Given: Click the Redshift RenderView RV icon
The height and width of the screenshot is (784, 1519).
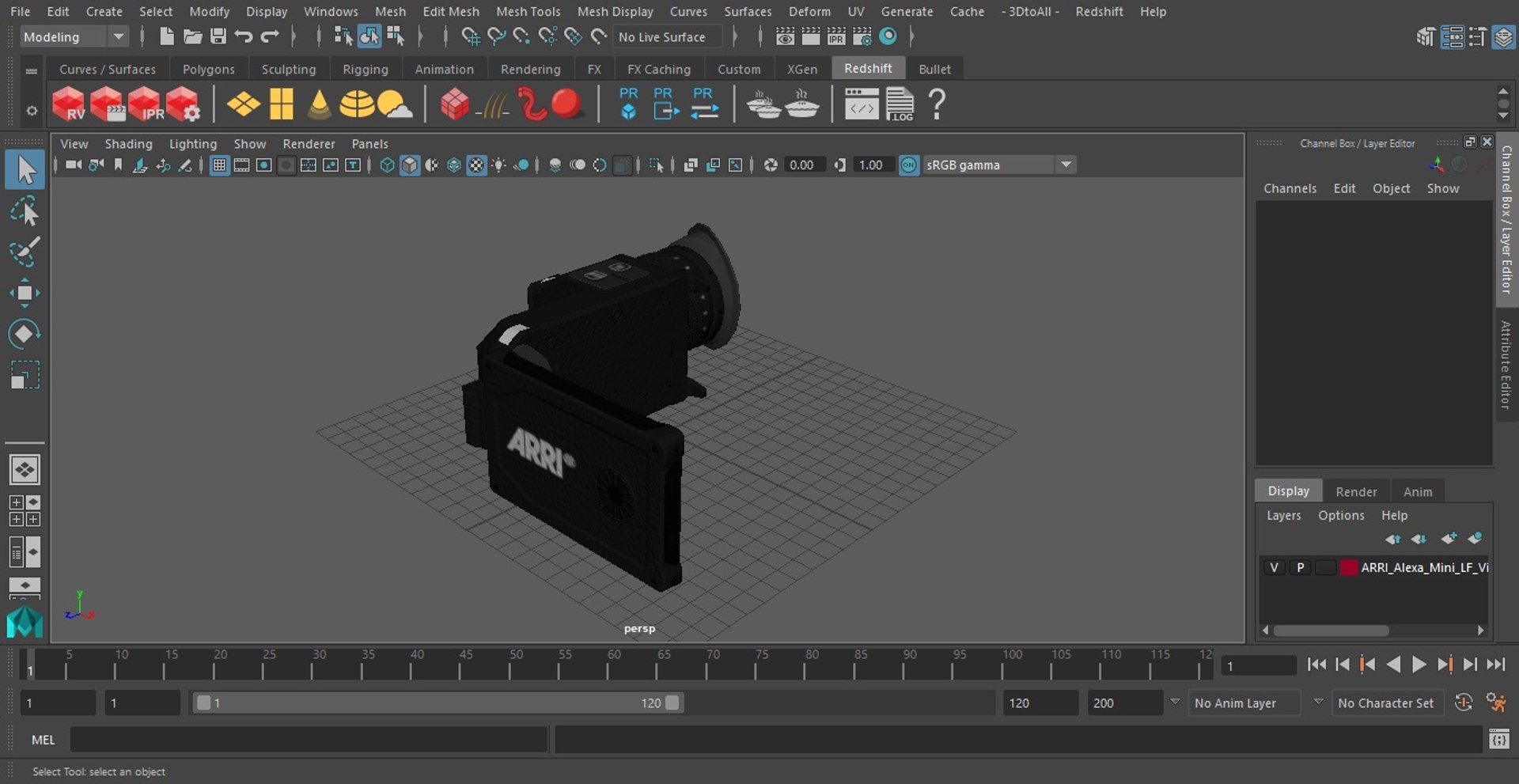Looking at the screenshot, I should [x=69, y=104].
